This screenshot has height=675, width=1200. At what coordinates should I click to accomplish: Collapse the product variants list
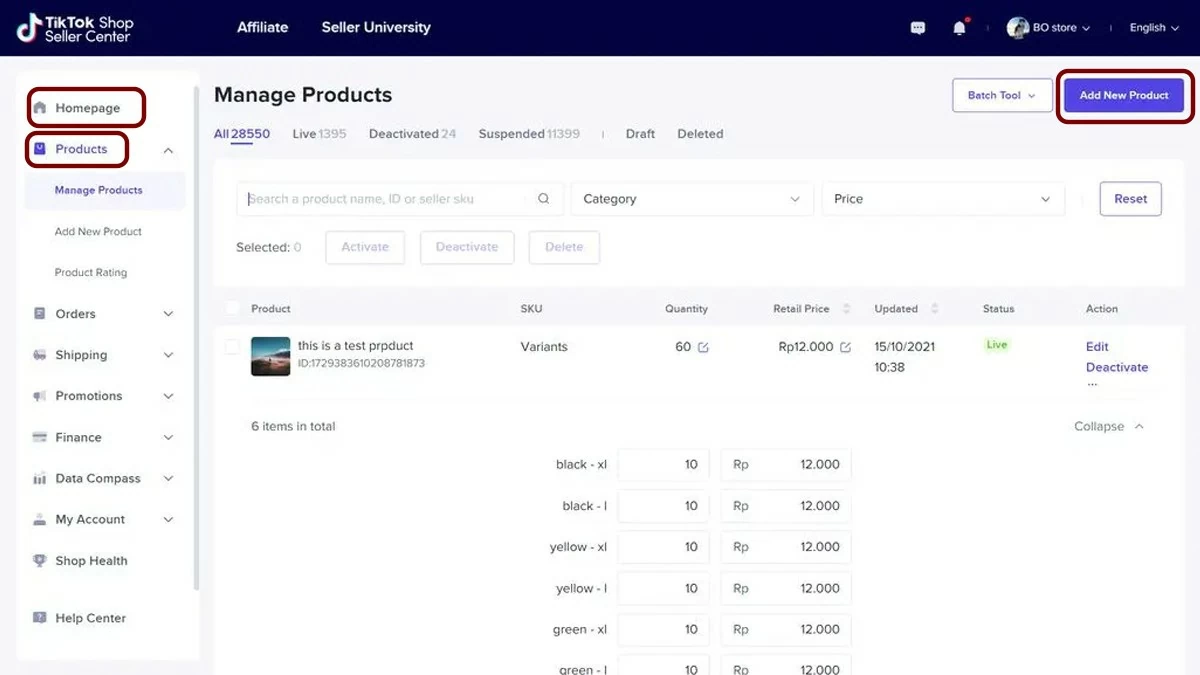coord(1108,426)
